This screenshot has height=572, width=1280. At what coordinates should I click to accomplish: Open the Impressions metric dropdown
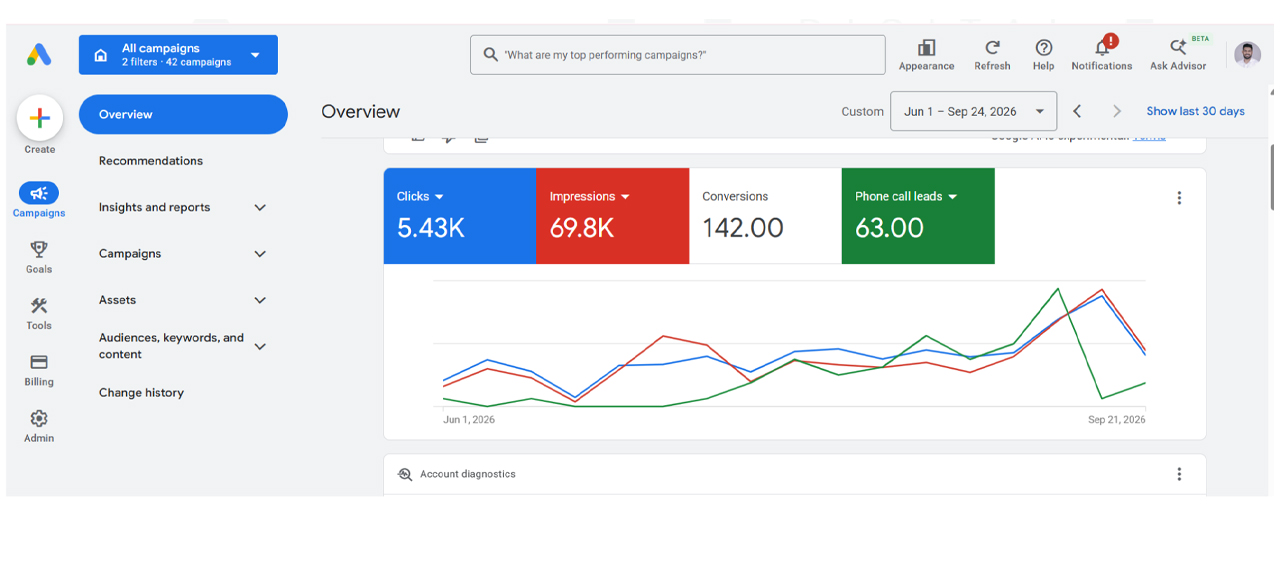click(625, 197)
